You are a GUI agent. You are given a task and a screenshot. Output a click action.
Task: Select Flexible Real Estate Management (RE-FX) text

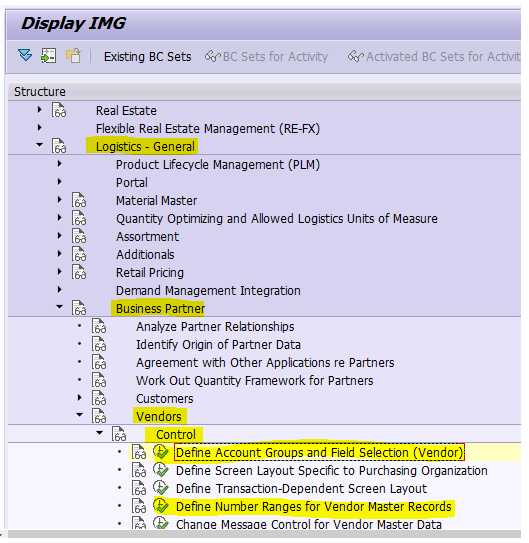(208, 128)
